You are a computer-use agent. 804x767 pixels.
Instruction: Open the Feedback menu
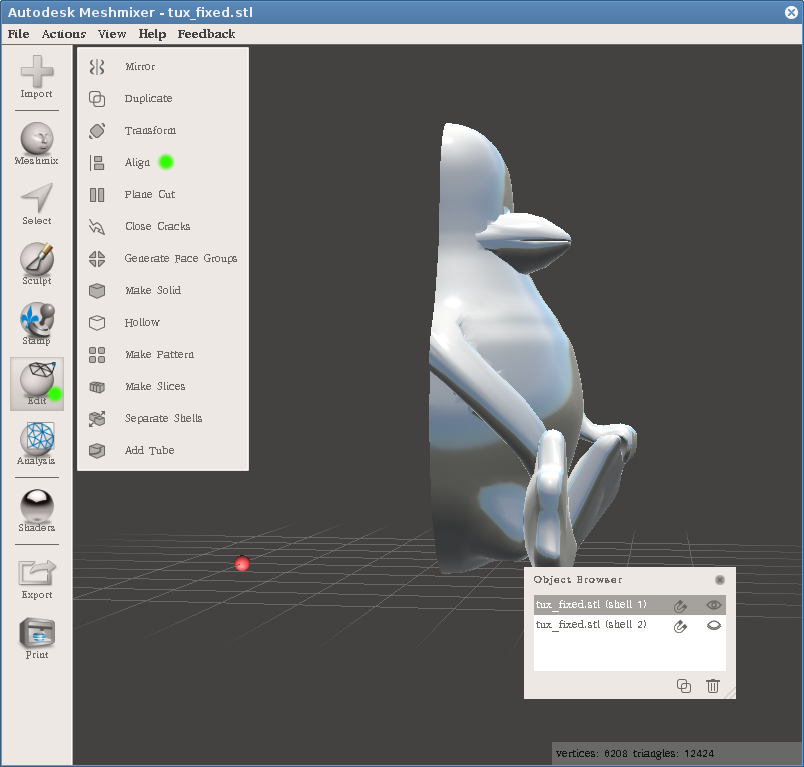click(206, 34)
